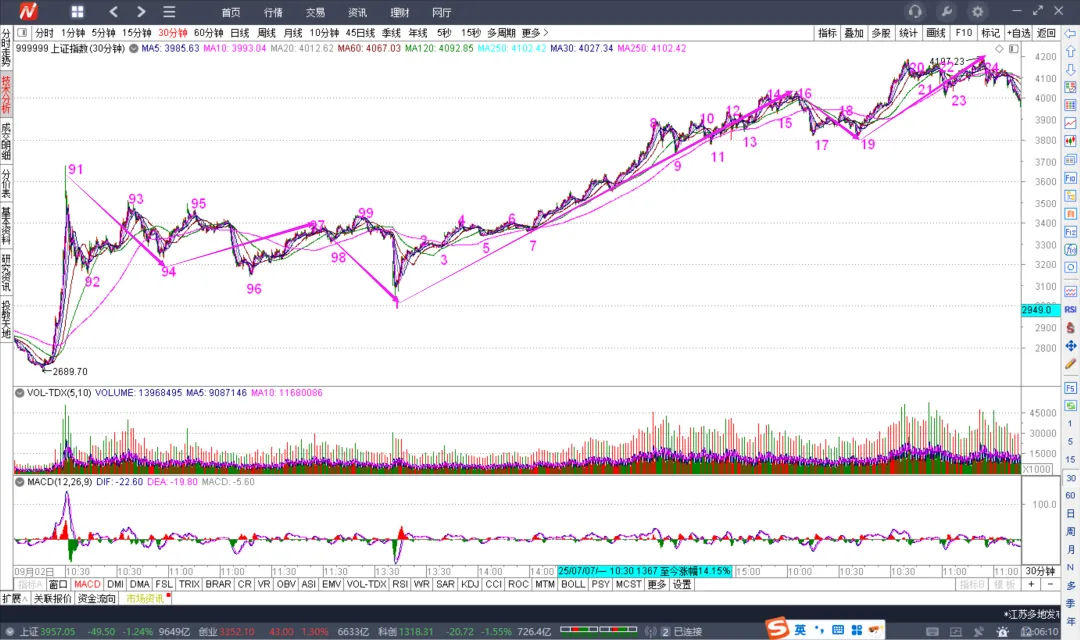Image resolution: width=1080 pixels, height=640 pixels.
Task: Expand the 更多 periods dropdown in top toolbar
Action: pyautogui.click(x=535, y=32)
